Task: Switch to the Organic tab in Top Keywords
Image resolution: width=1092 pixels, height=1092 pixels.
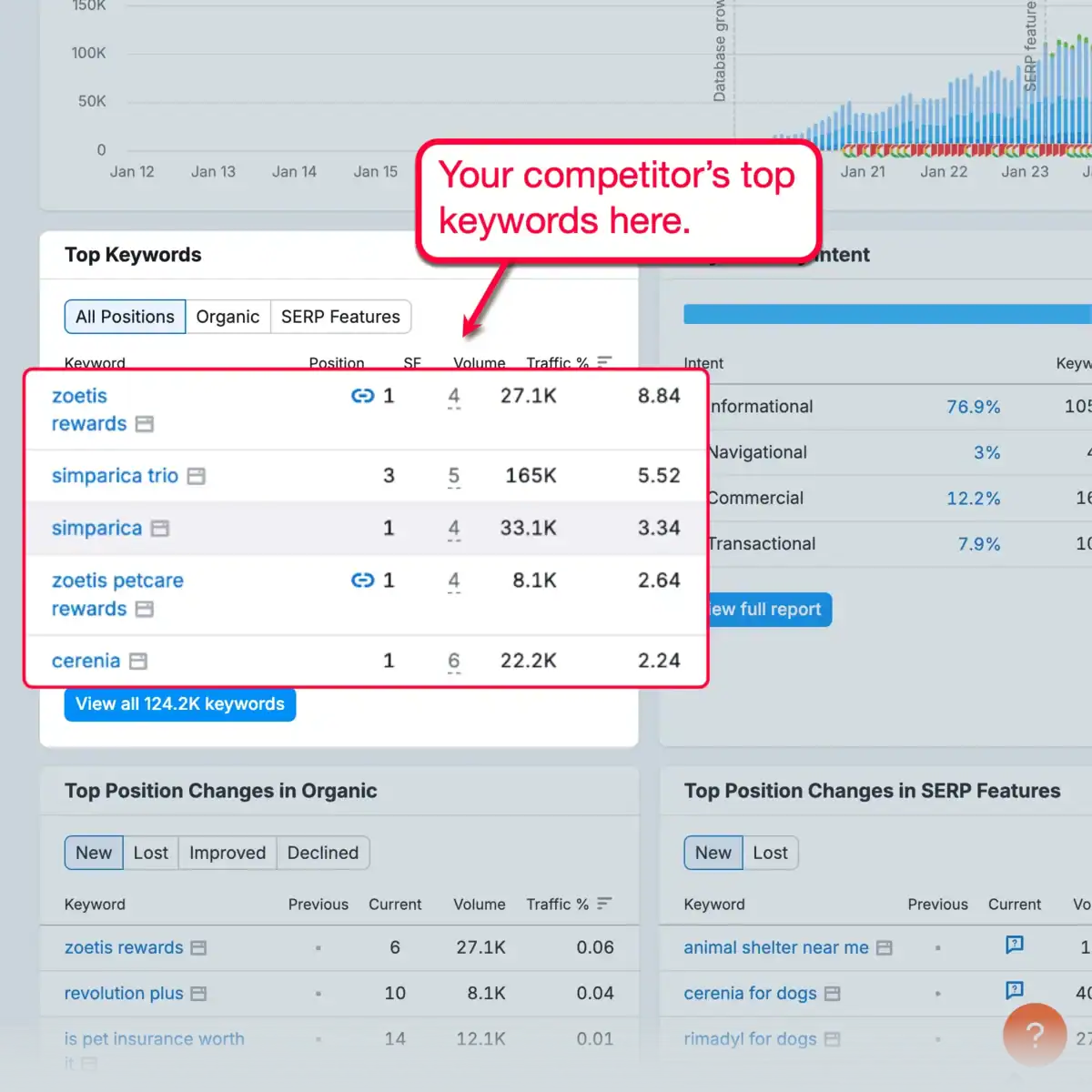Action: (227, 317)
